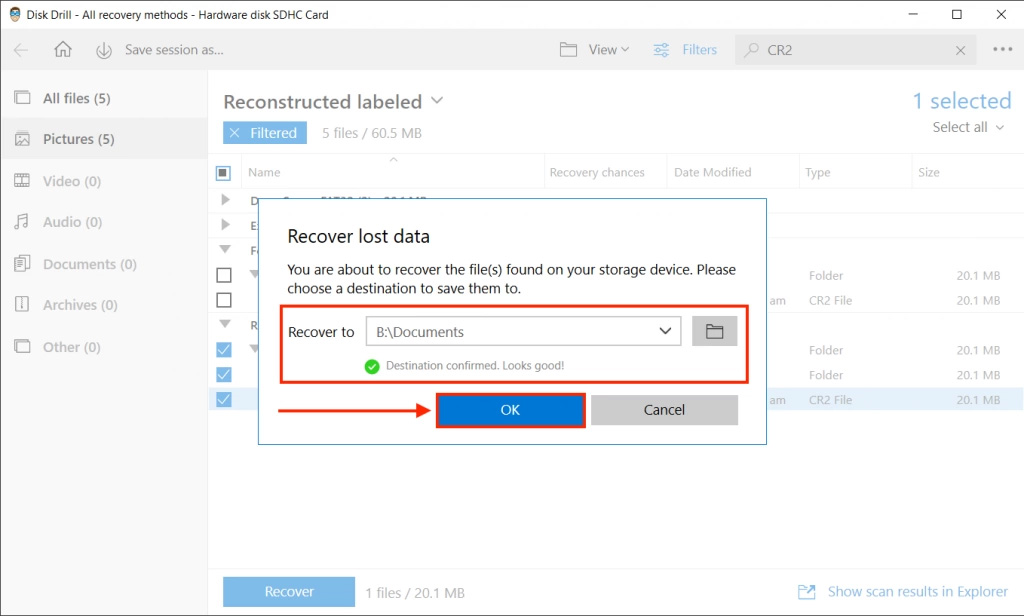The height and width of the screenshot is (616, 1024).
Task: Uncheck the highlighted CR2 File row
Action: coord(224,400)
